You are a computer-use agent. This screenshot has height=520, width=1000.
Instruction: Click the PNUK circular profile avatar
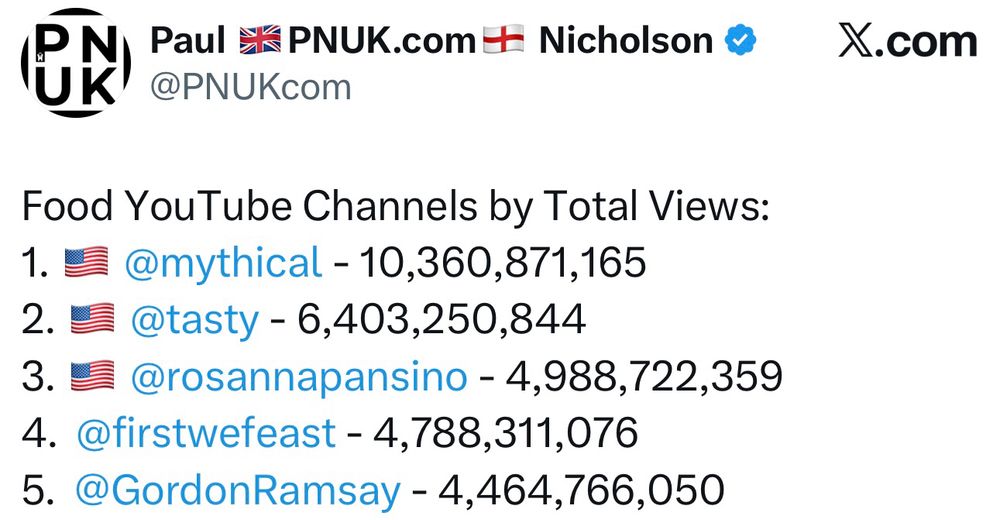point(76,63)
